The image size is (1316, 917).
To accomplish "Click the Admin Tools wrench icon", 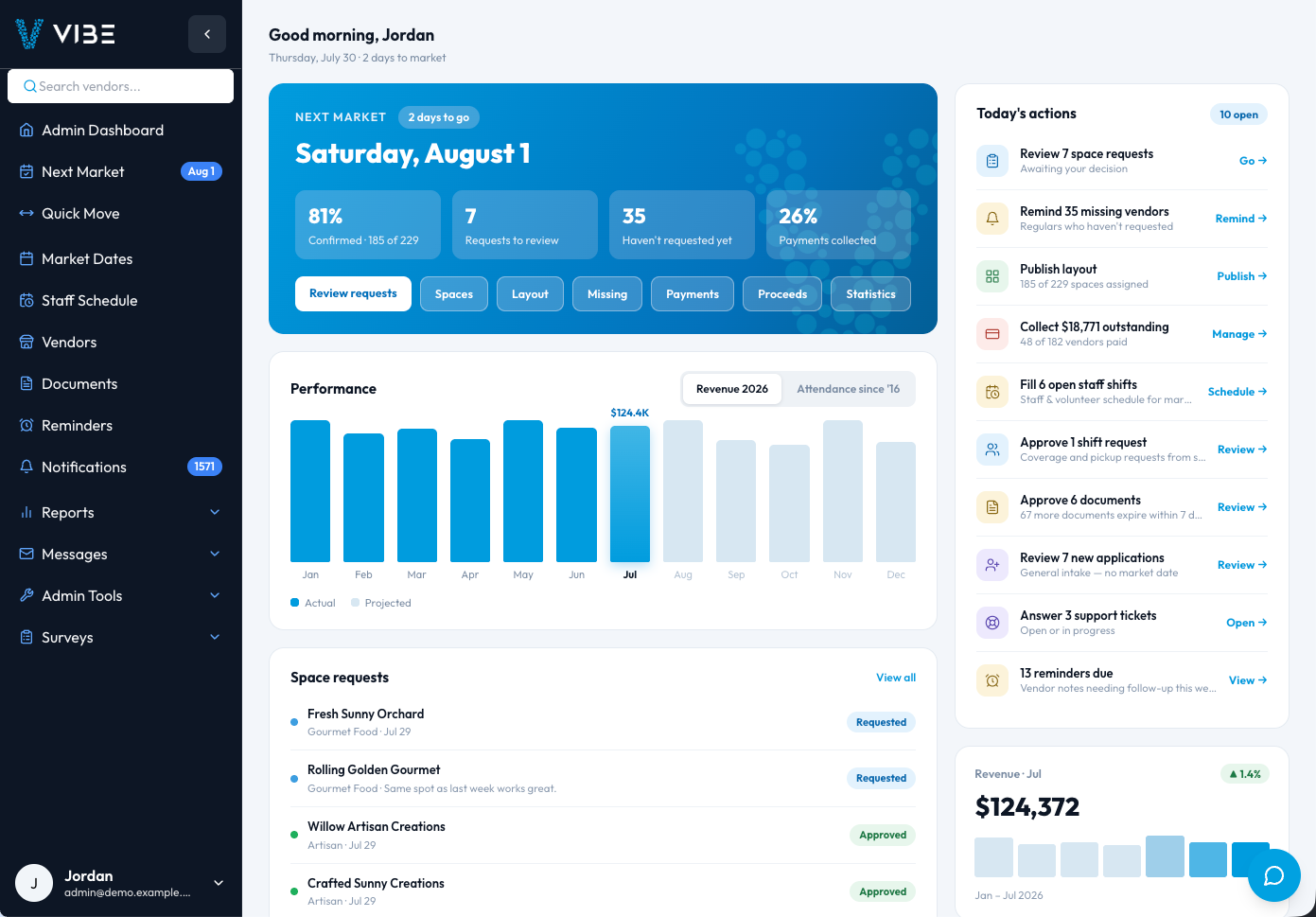I will click(x=26, y=596).
